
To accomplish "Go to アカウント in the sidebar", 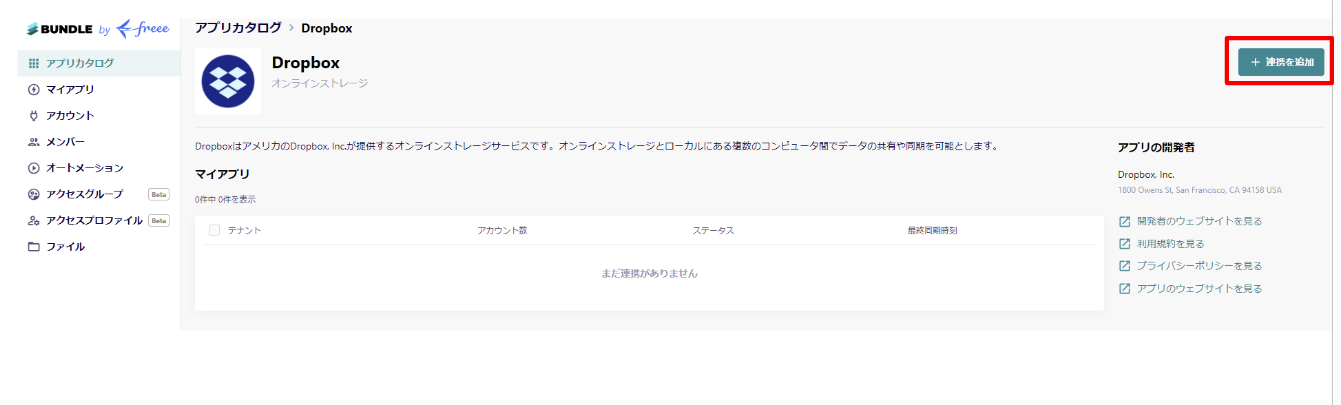I will click(x=99, y=116).
